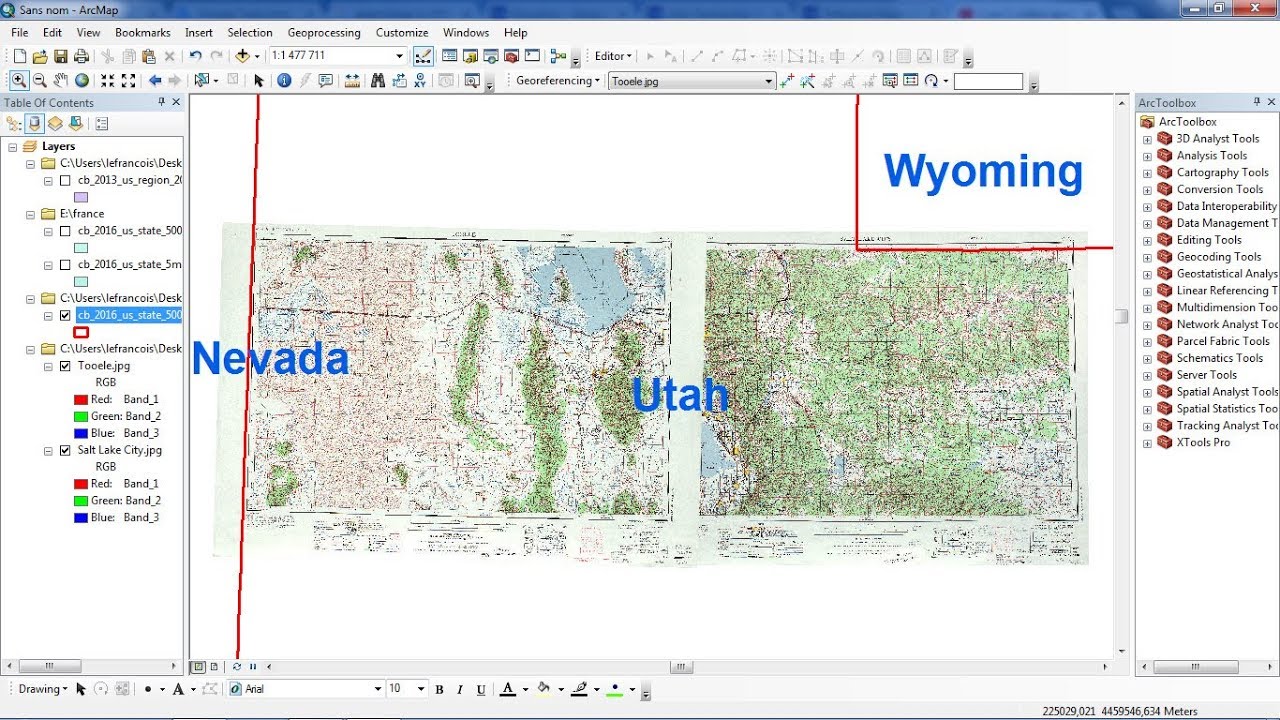Open the Customize menu
The image size is (1280, 720).
402,33
